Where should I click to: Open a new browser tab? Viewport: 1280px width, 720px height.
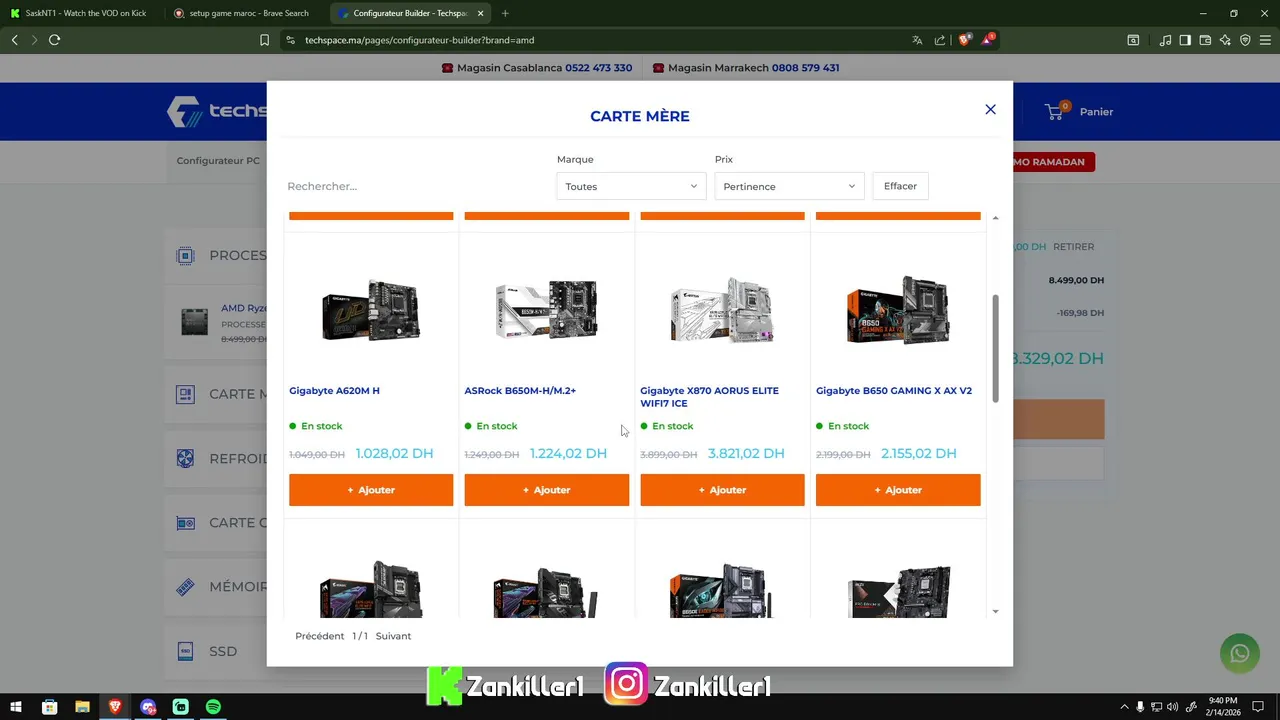point(505,13)
